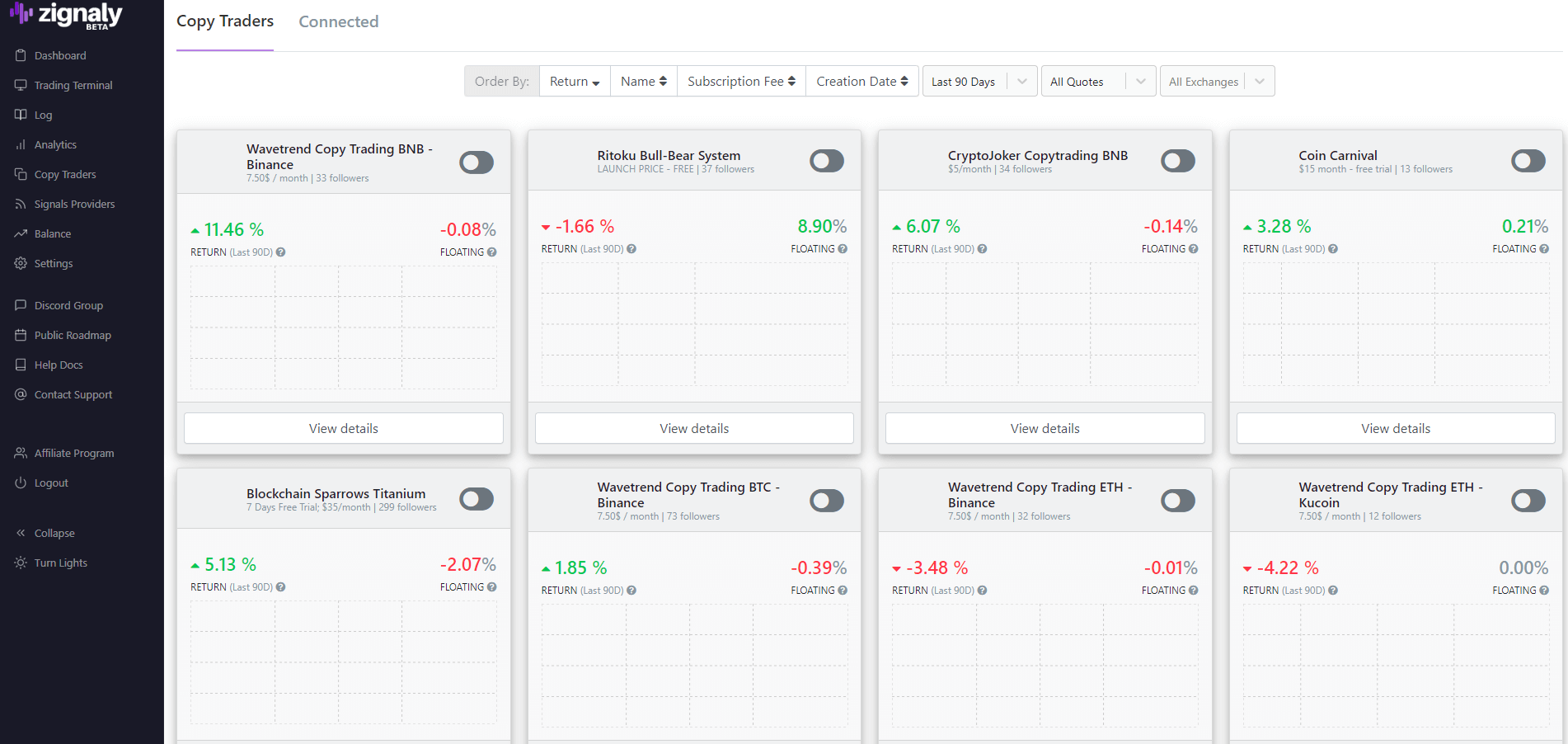Open the Last 90 Days period dropdown
The height and width of the screenshot is (744, 1568).
coord(979,82)
